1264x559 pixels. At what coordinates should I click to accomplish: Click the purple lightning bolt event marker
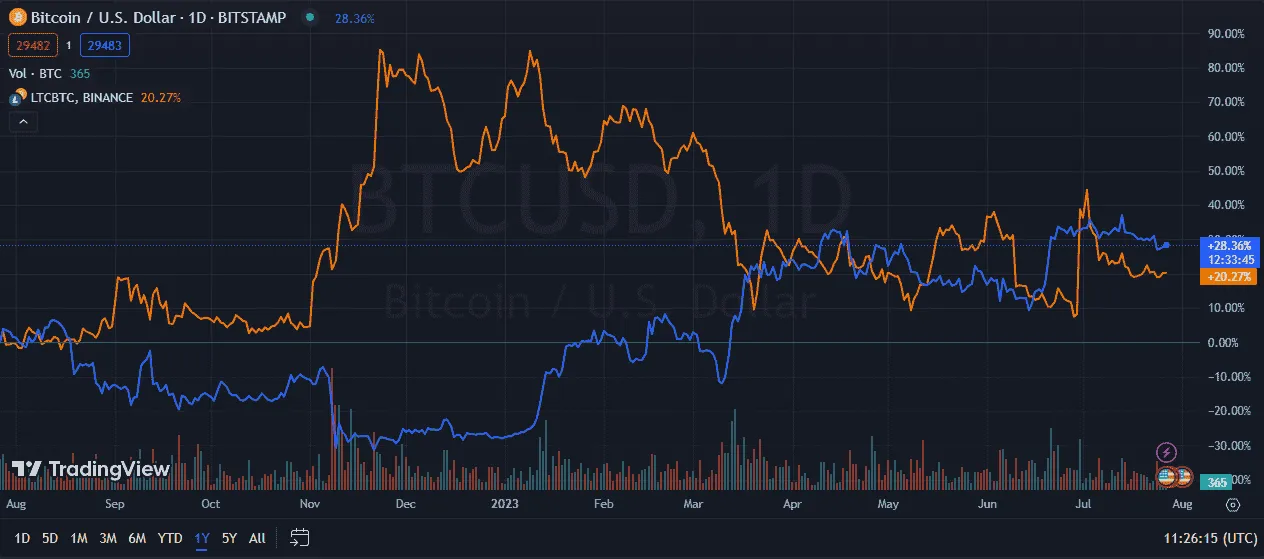(x=1166, y=453)
